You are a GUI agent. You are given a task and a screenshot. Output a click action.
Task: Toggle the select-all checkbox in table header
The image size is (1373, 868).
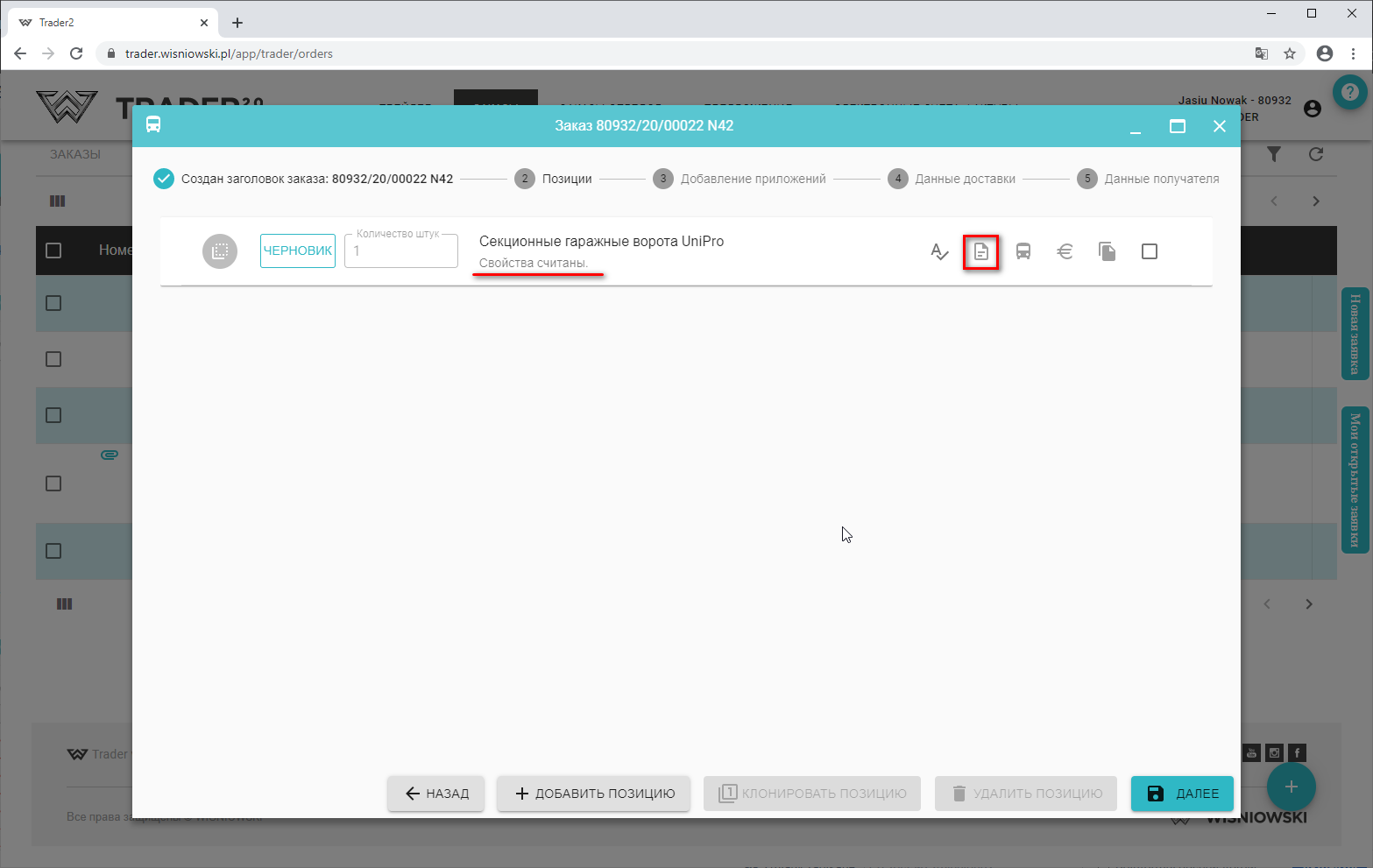[53, 251]
